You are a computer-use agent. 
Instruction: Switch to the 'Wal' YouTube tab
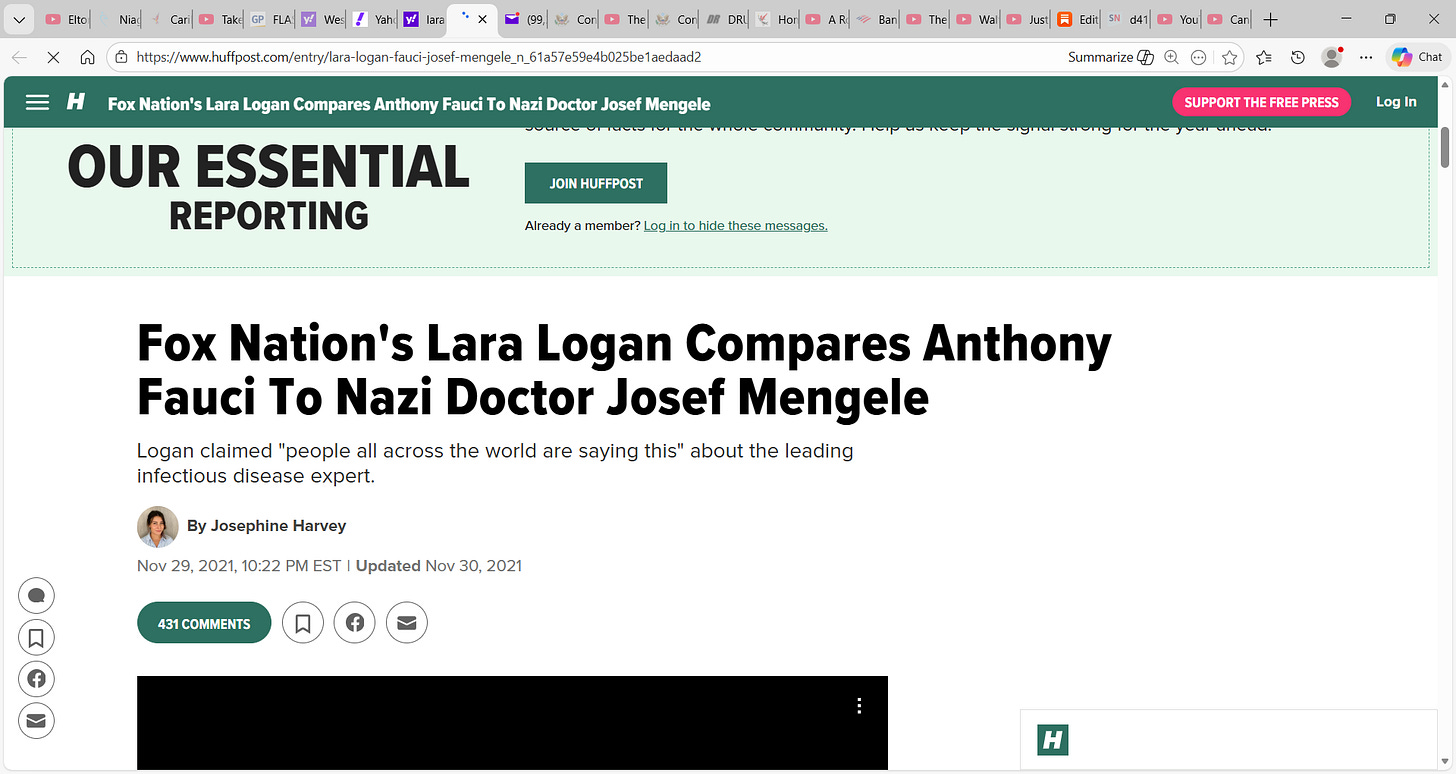(x=976, y=19)
